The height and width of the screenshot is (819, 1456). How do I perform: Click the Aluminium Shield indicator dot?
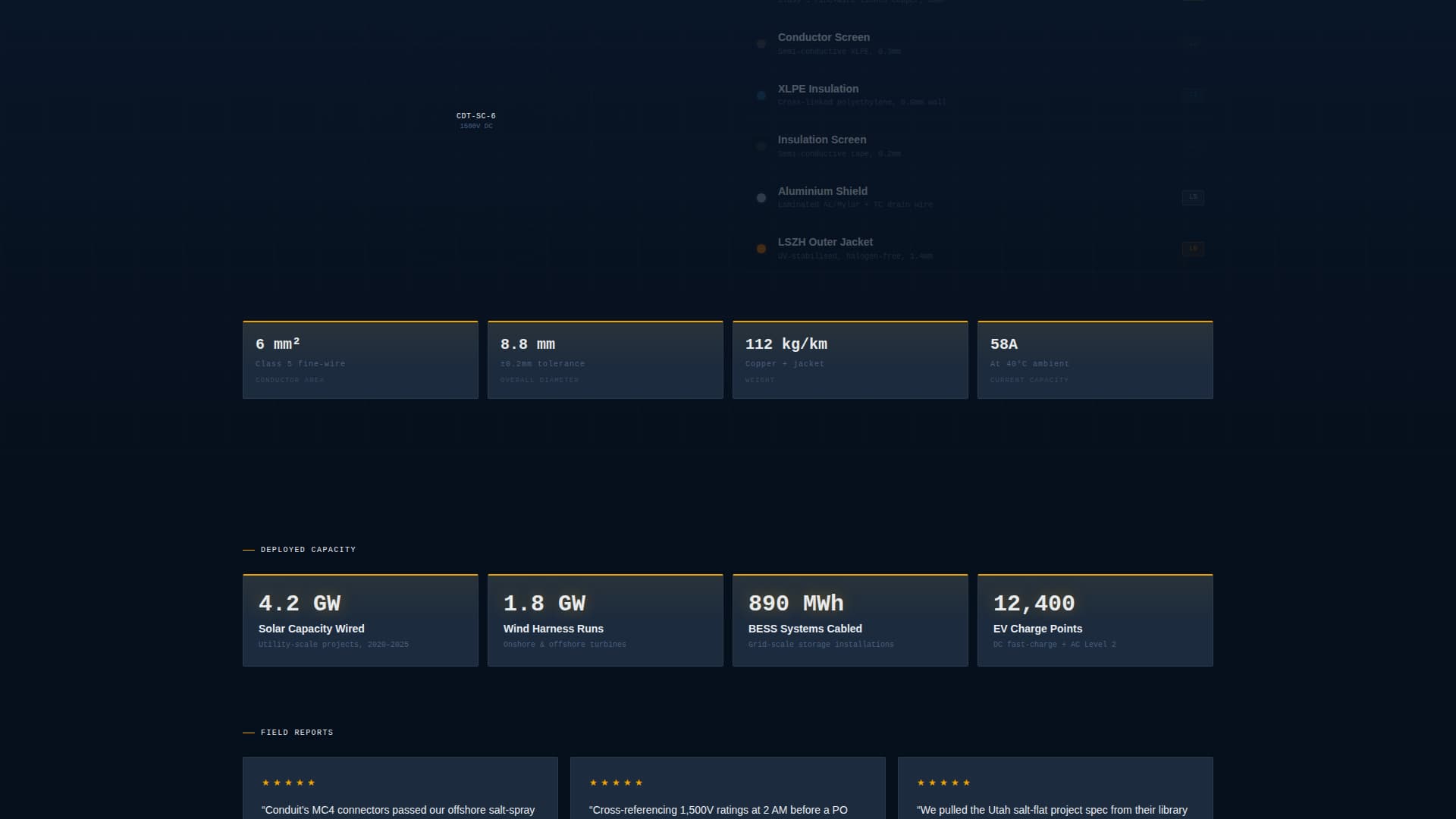761,198
